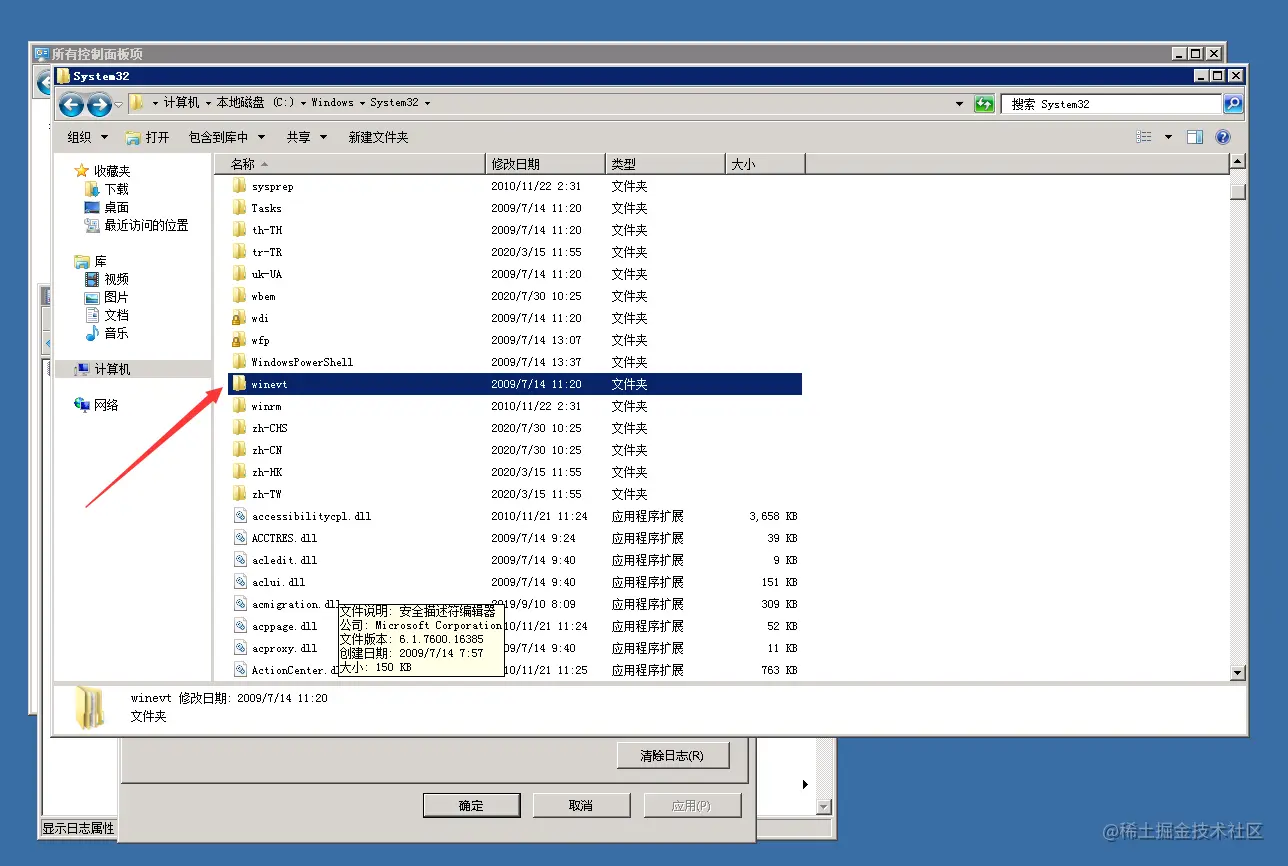Select the zh-TW folder row
Image resolution: width=1288 pixels, height=866 pixels.
pos(515,494)
